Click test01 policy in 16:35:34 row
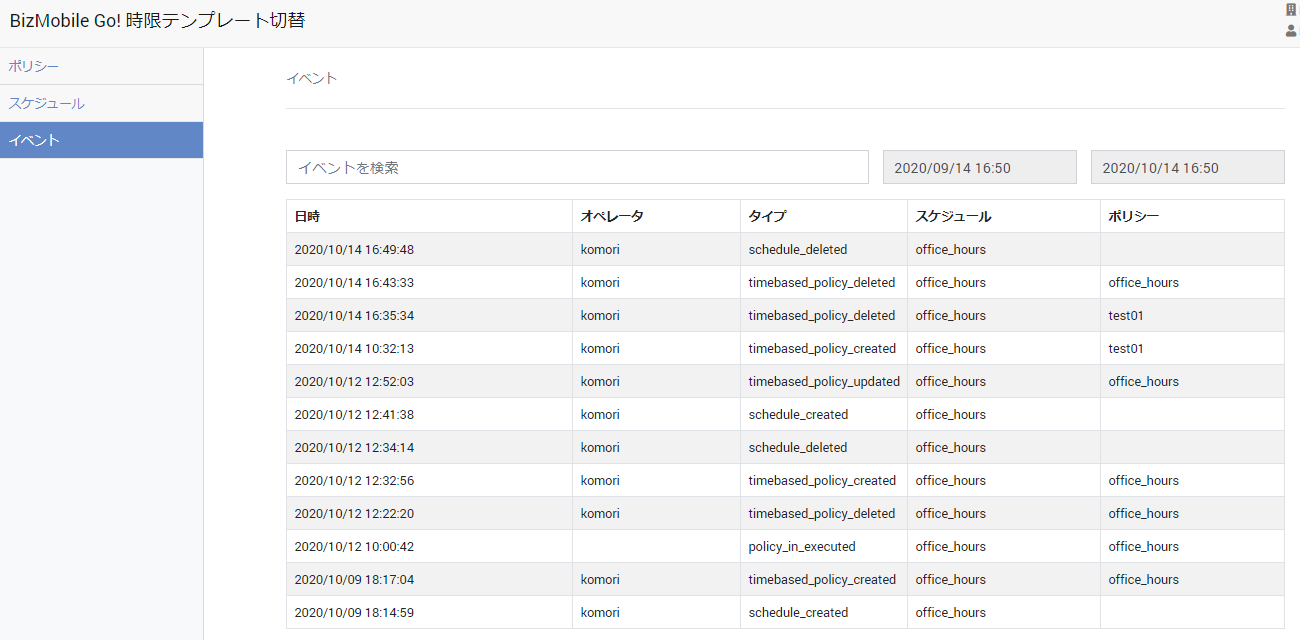 (x=1126, y=315)
